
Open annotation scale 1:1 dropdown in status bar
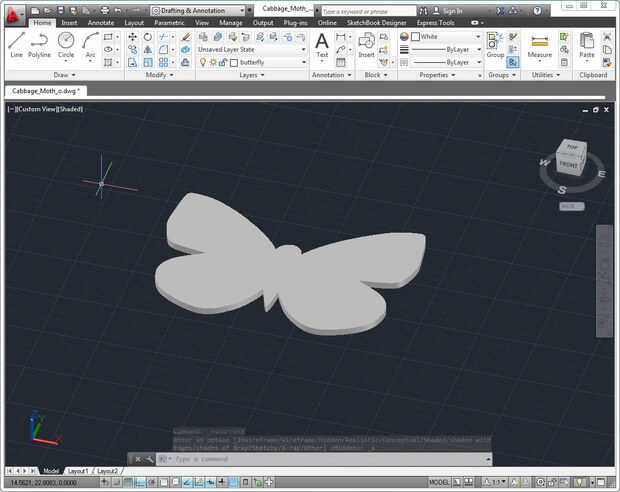[x=497, y=482]
